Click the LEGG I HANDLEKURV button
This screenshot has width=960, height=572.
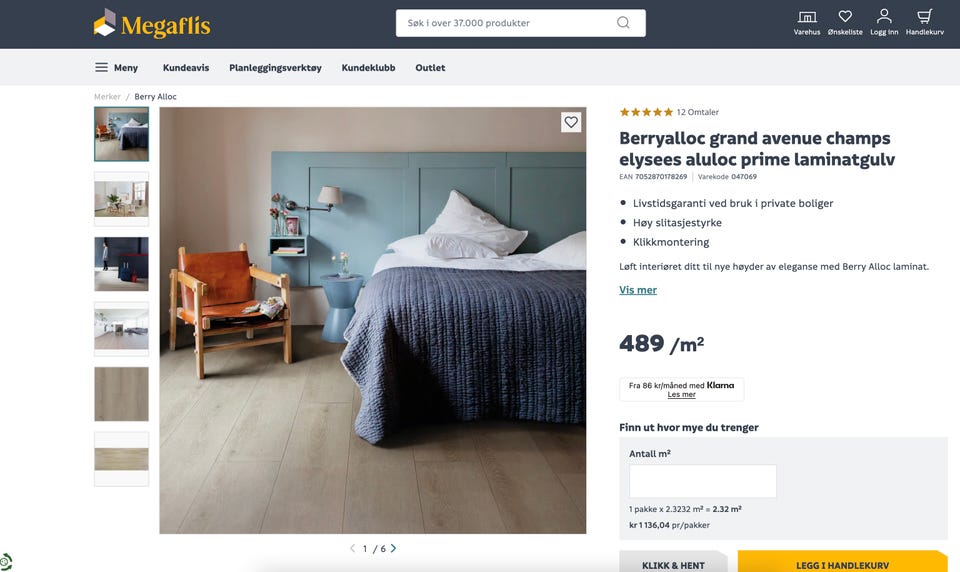(x=842, y=562)
